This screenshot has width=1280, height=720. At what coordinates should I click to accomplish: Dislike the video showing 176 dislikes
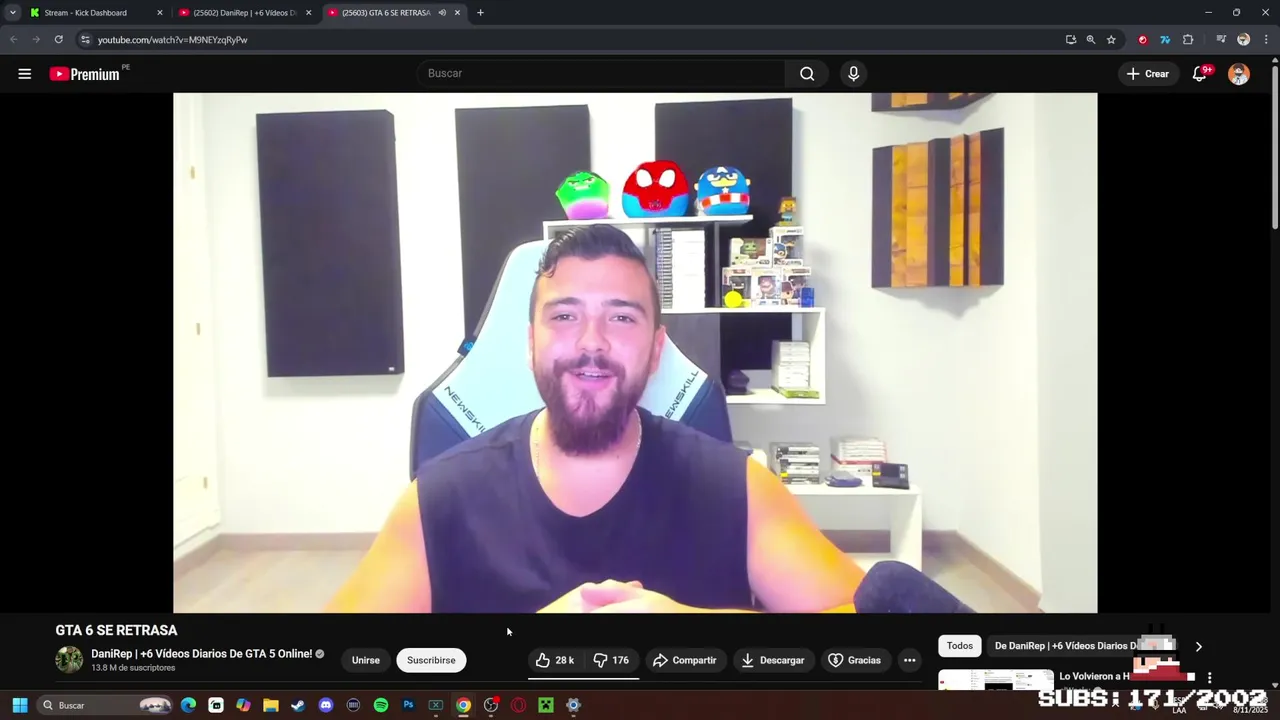[612, 660]
